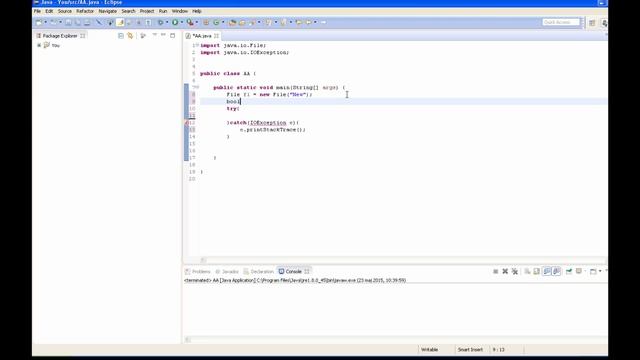Select the AA.java editor tab
The width and height of the screenshot is (640, 360).
(x=202, y=36)
